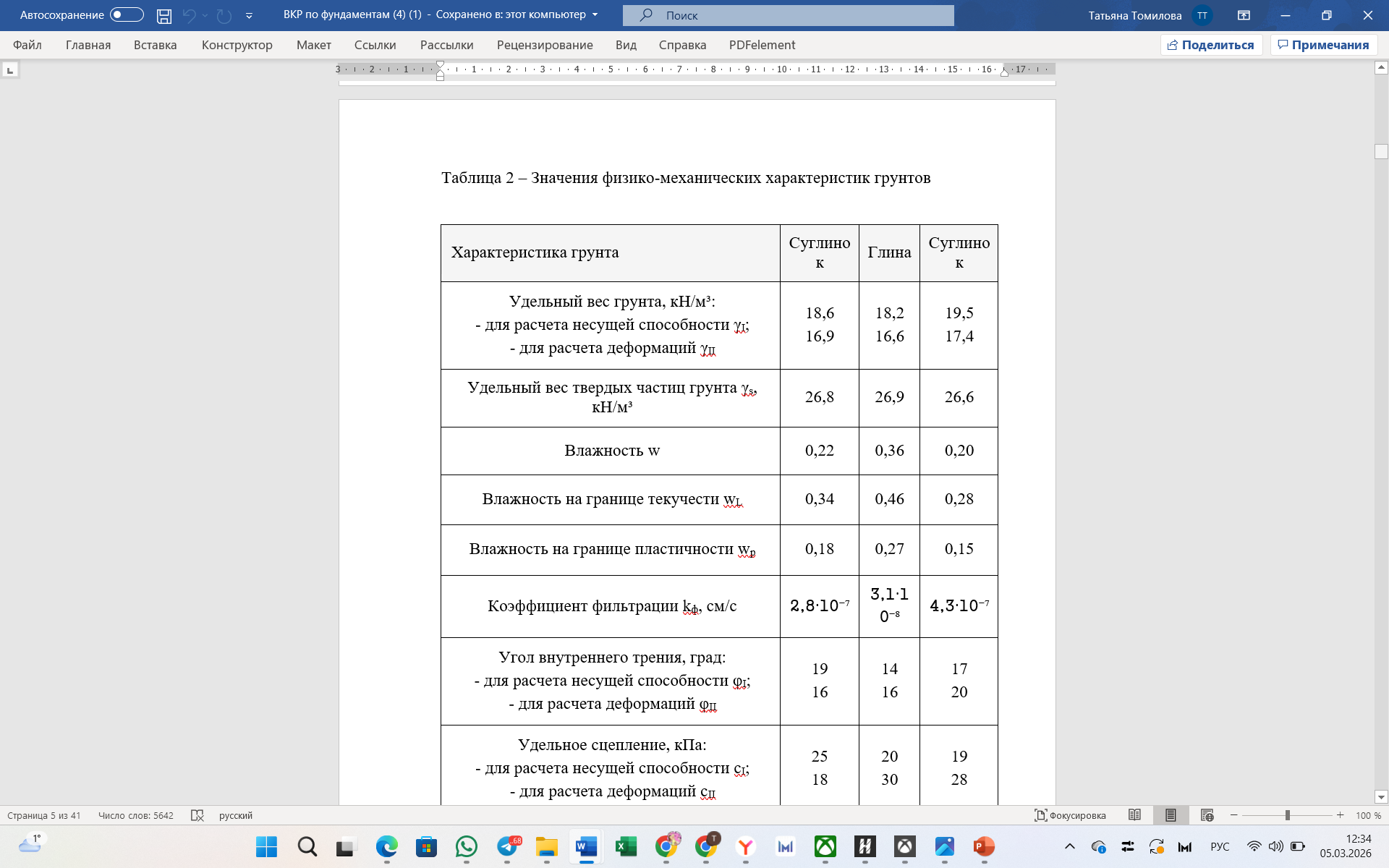The image size is (1389, 868).
Task: Open File Explorer from the taskbar
Action: tap(546, 846)
